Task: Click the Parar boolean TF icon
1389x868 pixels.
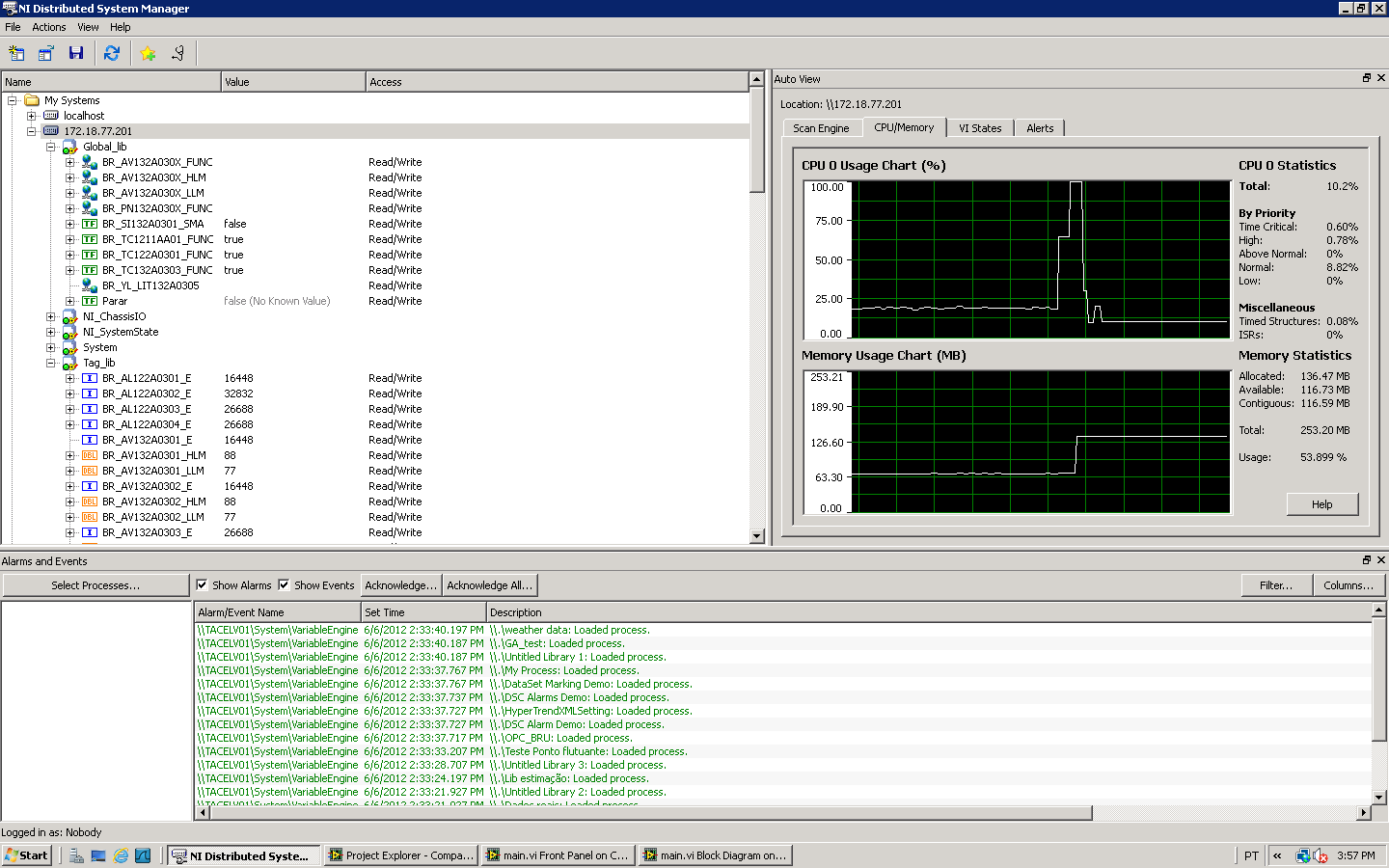Action: (x=89, y=301)
